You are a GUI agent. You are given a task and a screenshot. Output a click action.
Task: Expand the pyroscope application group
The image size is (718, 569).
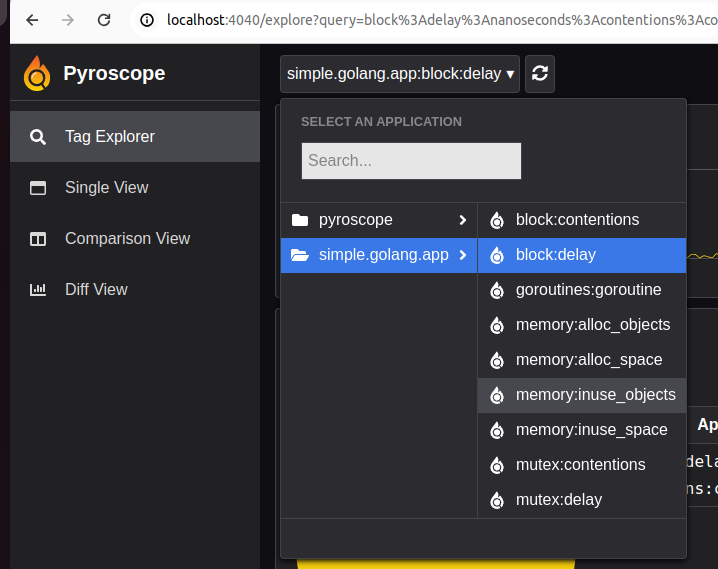[x=378, y=220]
